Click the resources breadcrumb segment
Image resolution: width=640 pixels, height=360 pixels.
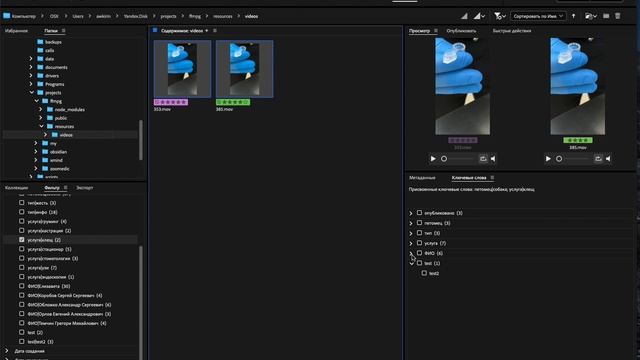coord(222,16)
